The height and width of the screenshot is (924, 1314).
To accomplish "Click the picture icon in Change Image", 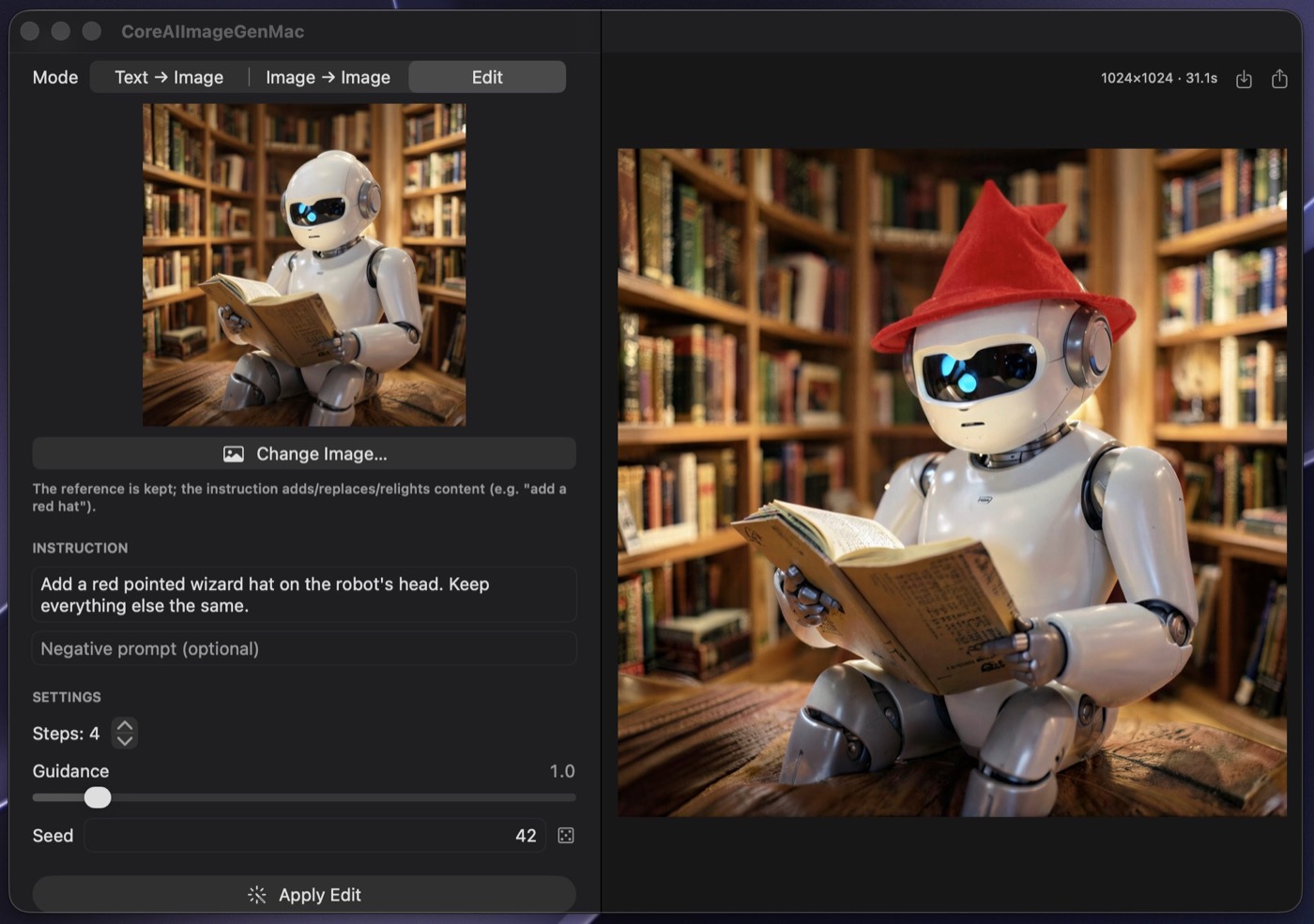I will pos(234,454).
